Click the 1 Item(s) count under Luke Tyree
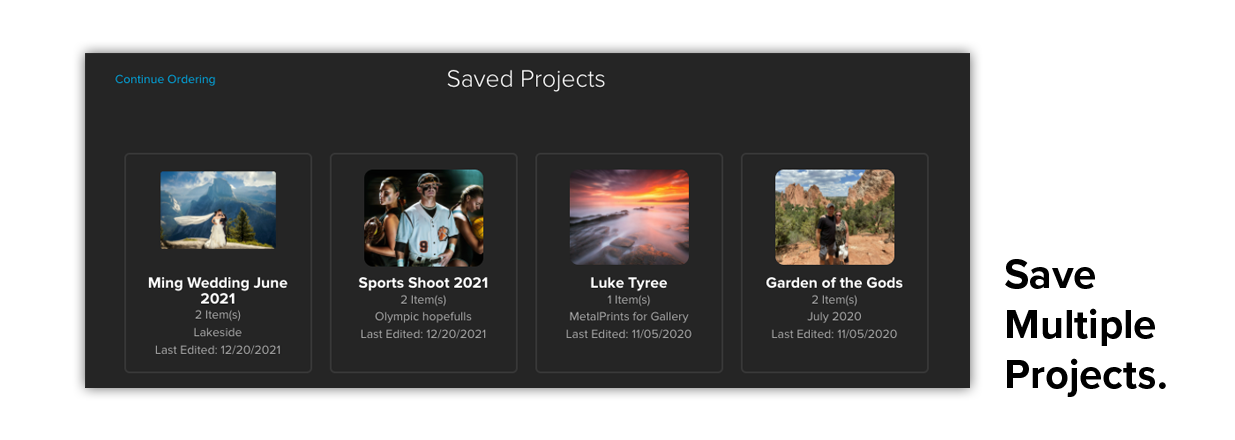1235x440 pixels. tap(629, 300)
